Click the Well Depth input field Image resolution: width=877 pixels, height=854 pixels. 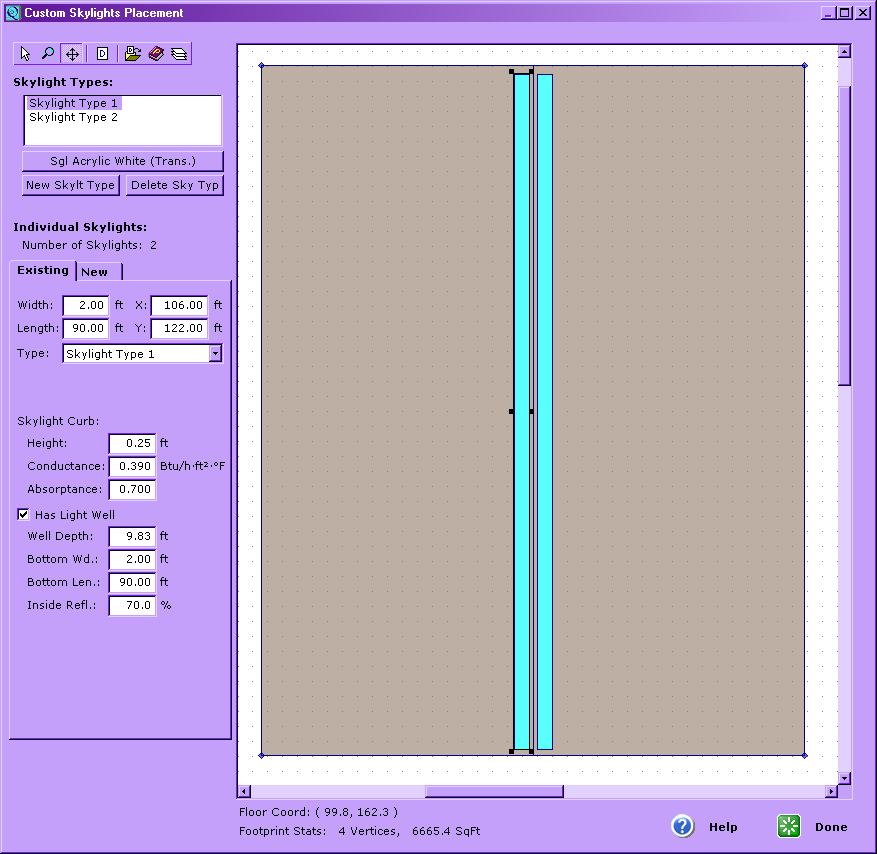pos(132,536)
